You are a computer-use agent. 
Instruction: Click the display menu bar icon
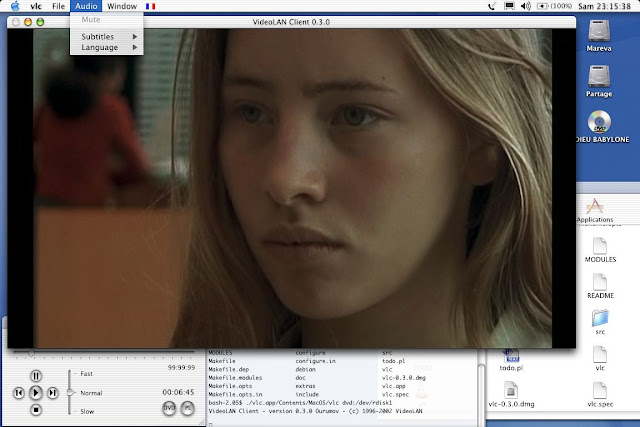509,6
